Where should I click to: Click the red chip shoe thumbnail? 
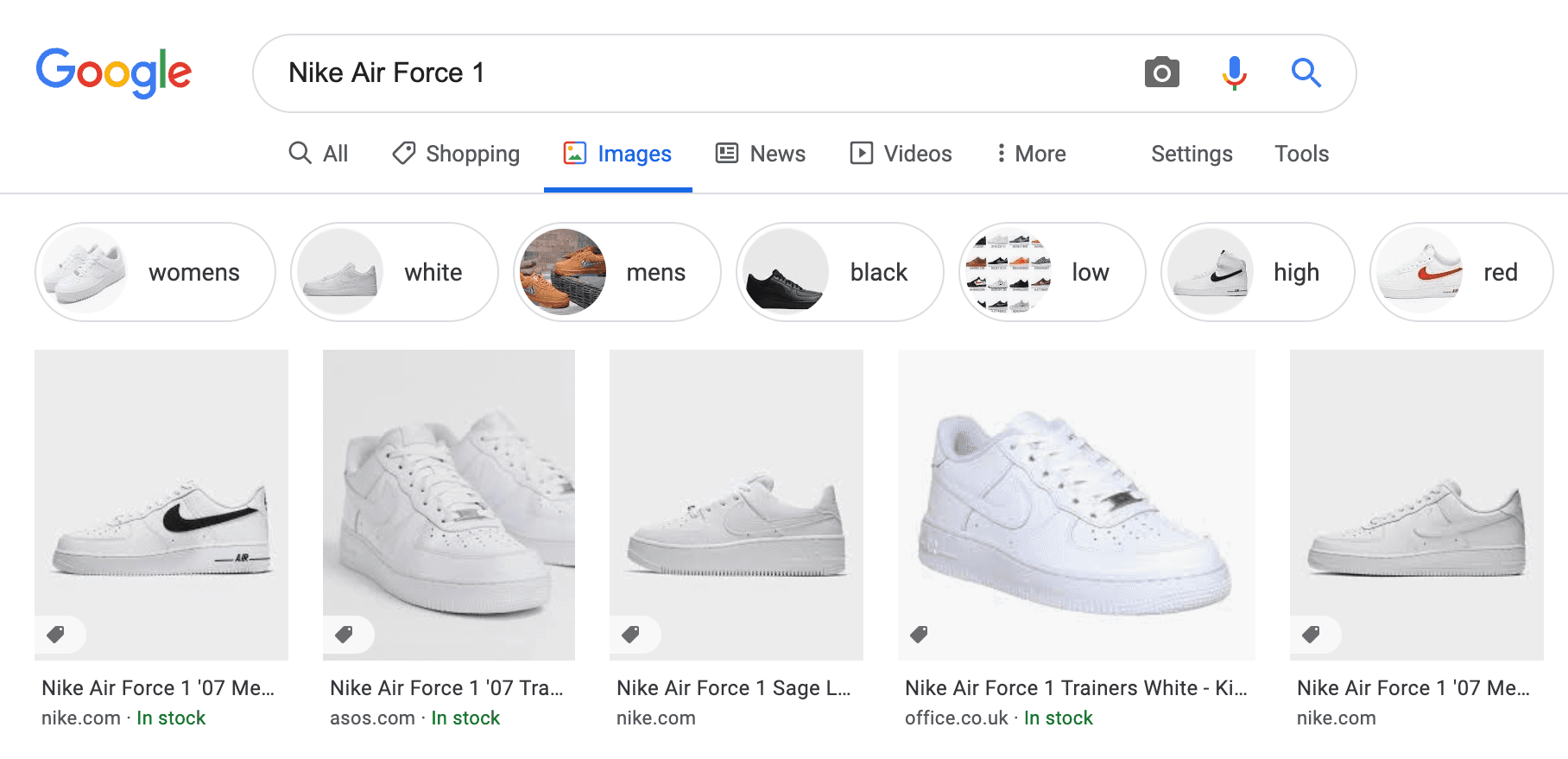click(x=1419, y=272)
